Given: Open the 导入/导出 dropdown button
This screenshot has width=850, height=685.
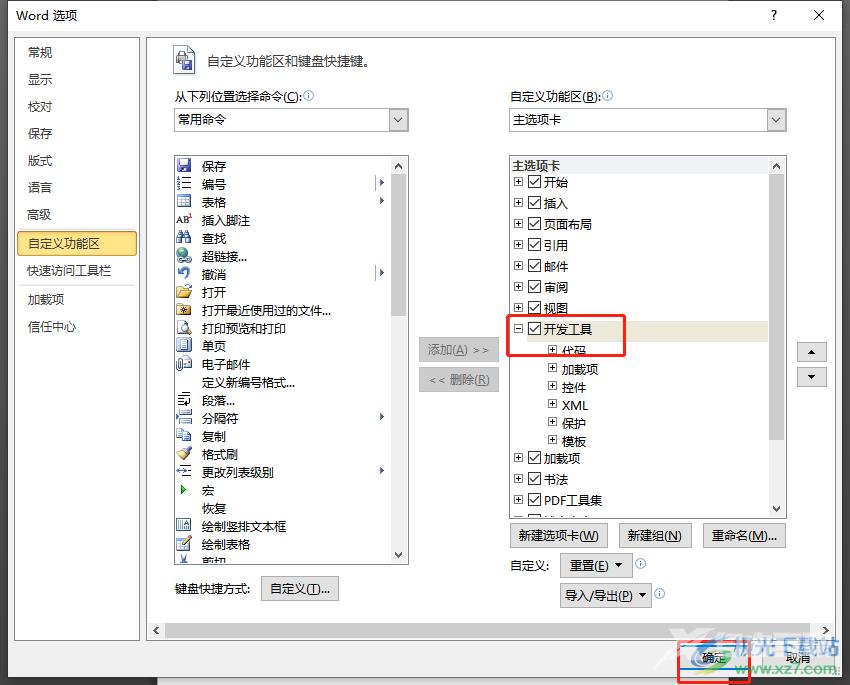Looking at the screenshot, I should coord(606,596).
